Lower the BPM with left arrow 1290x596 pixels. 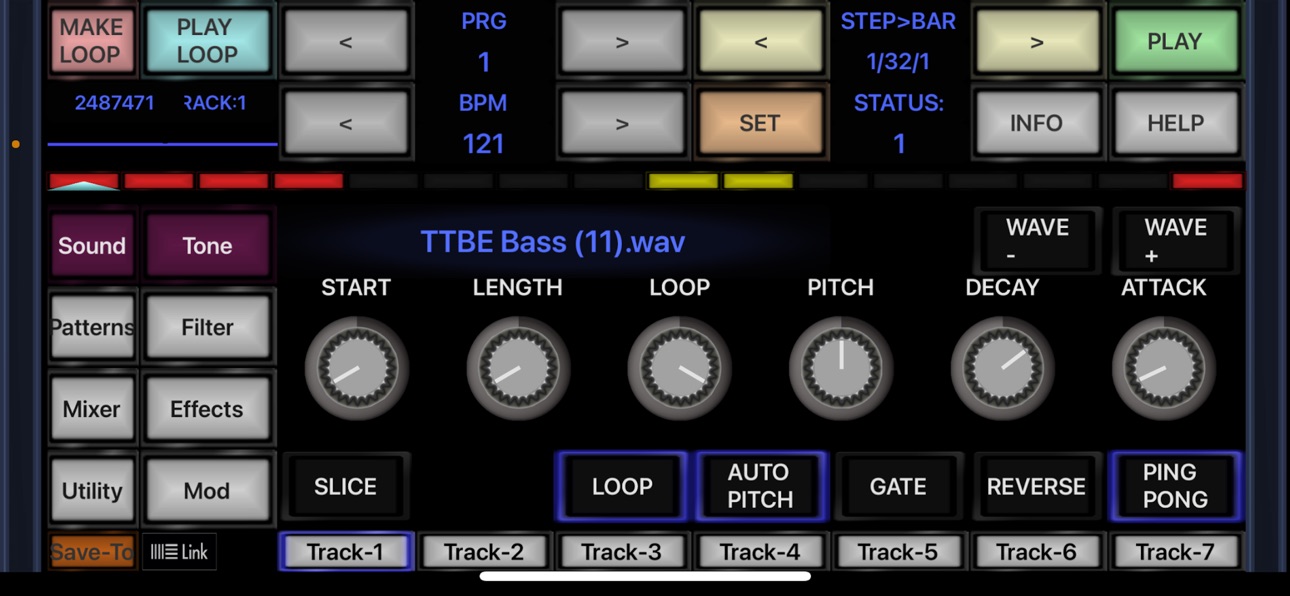point(346,123)
